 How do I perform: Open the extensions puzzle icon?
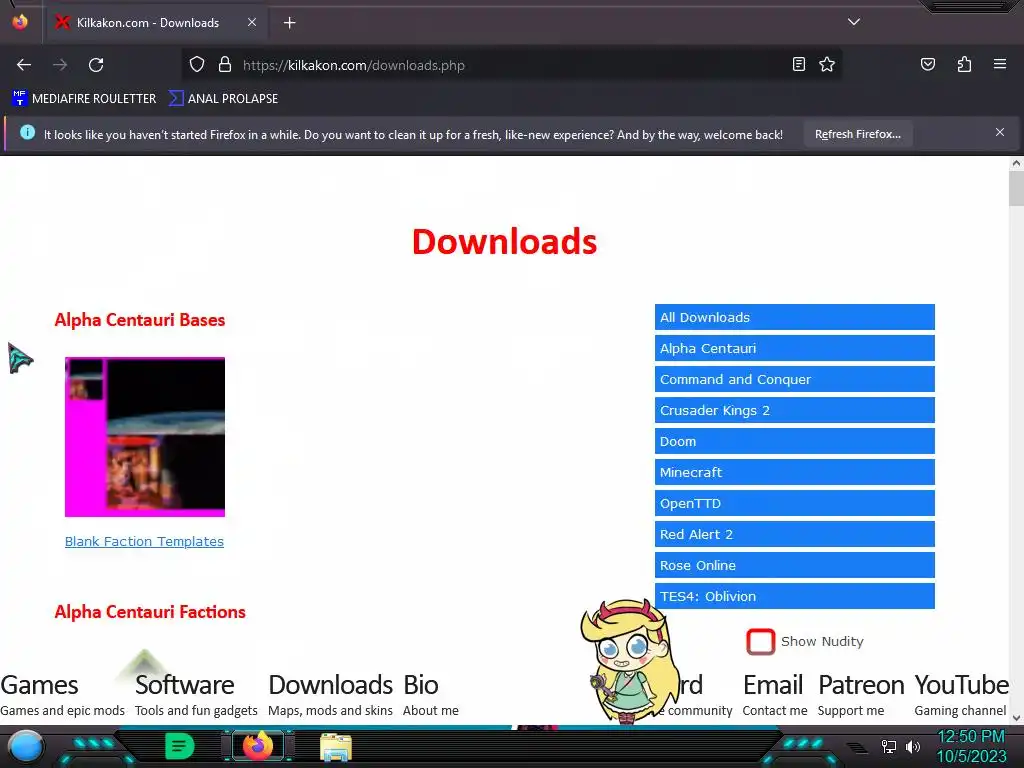point(964,64)
